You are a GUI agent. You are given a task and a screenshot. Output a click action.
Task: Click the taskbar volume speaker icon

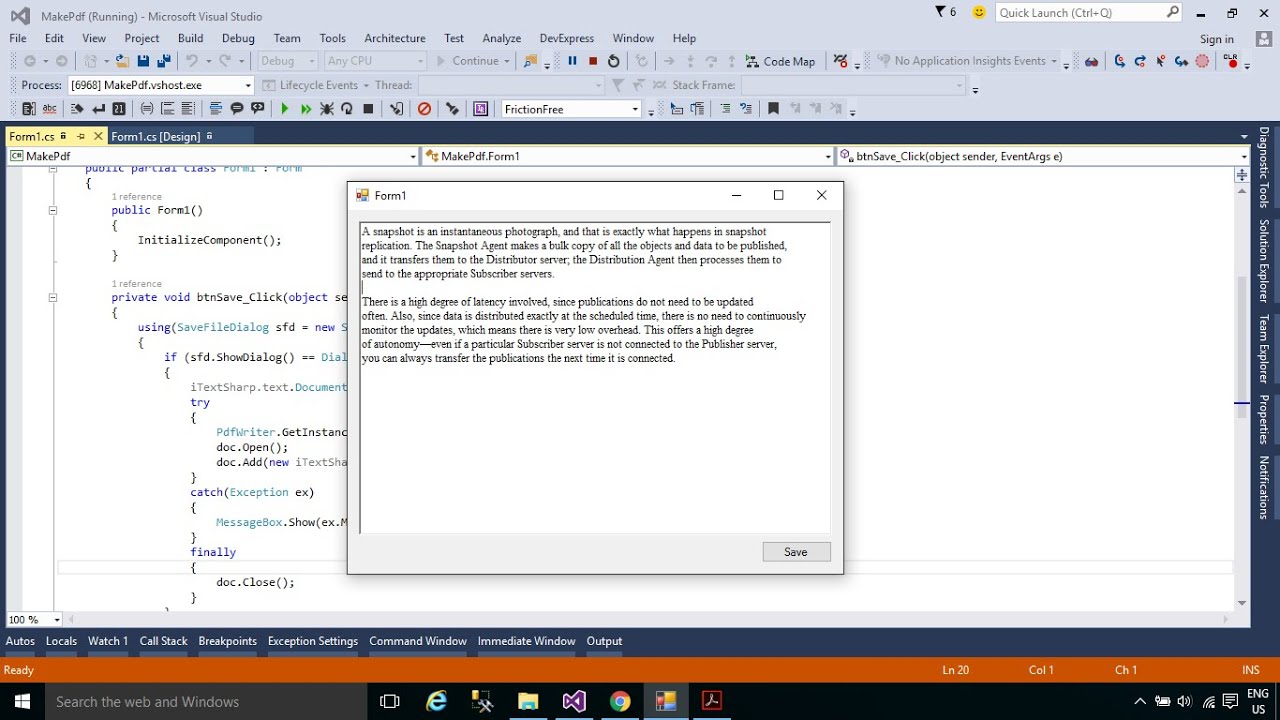pos(1185,702)
